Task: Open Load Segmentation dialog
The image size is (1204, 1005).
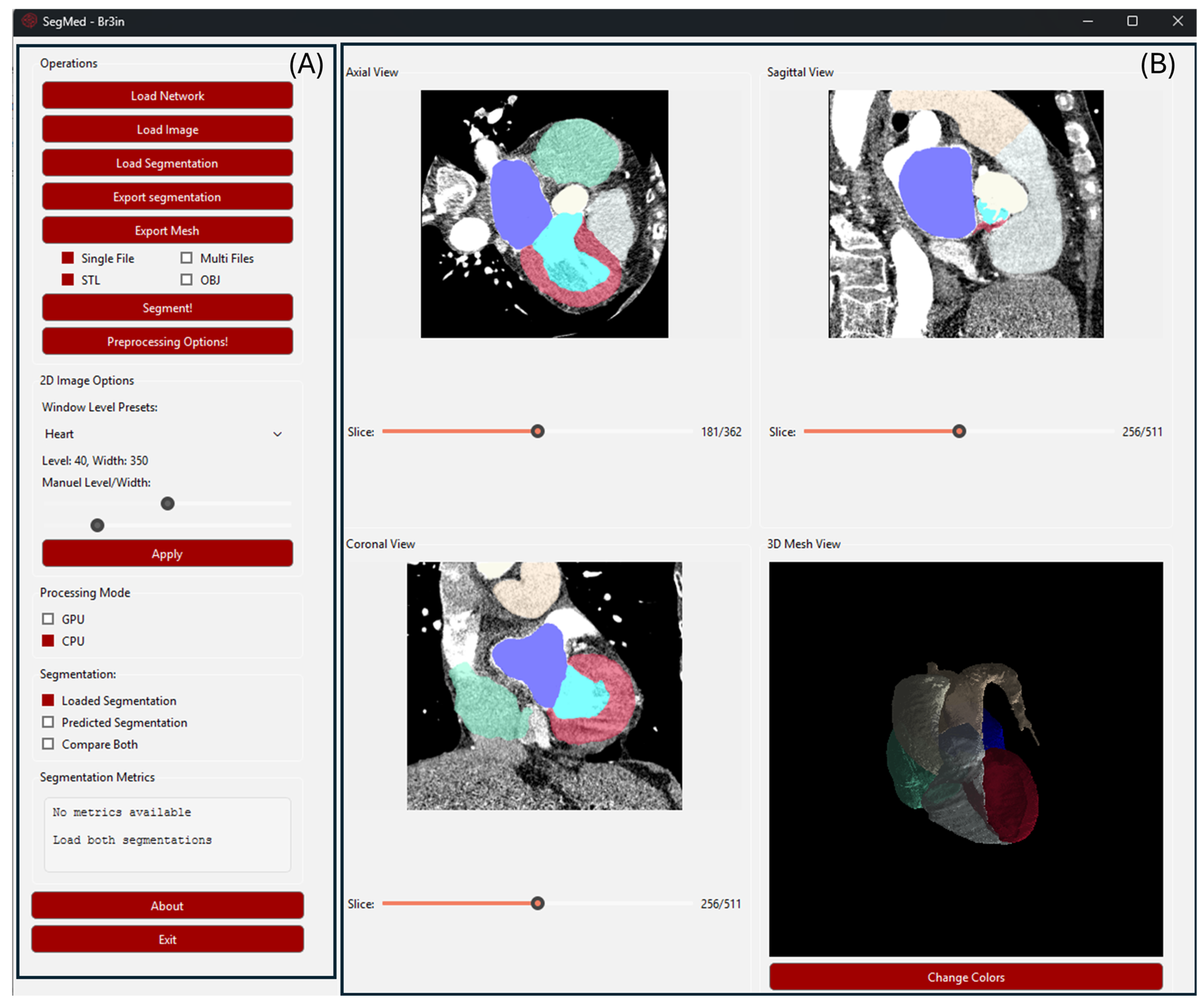Action: pyautogui.click(x=167, y=163)
